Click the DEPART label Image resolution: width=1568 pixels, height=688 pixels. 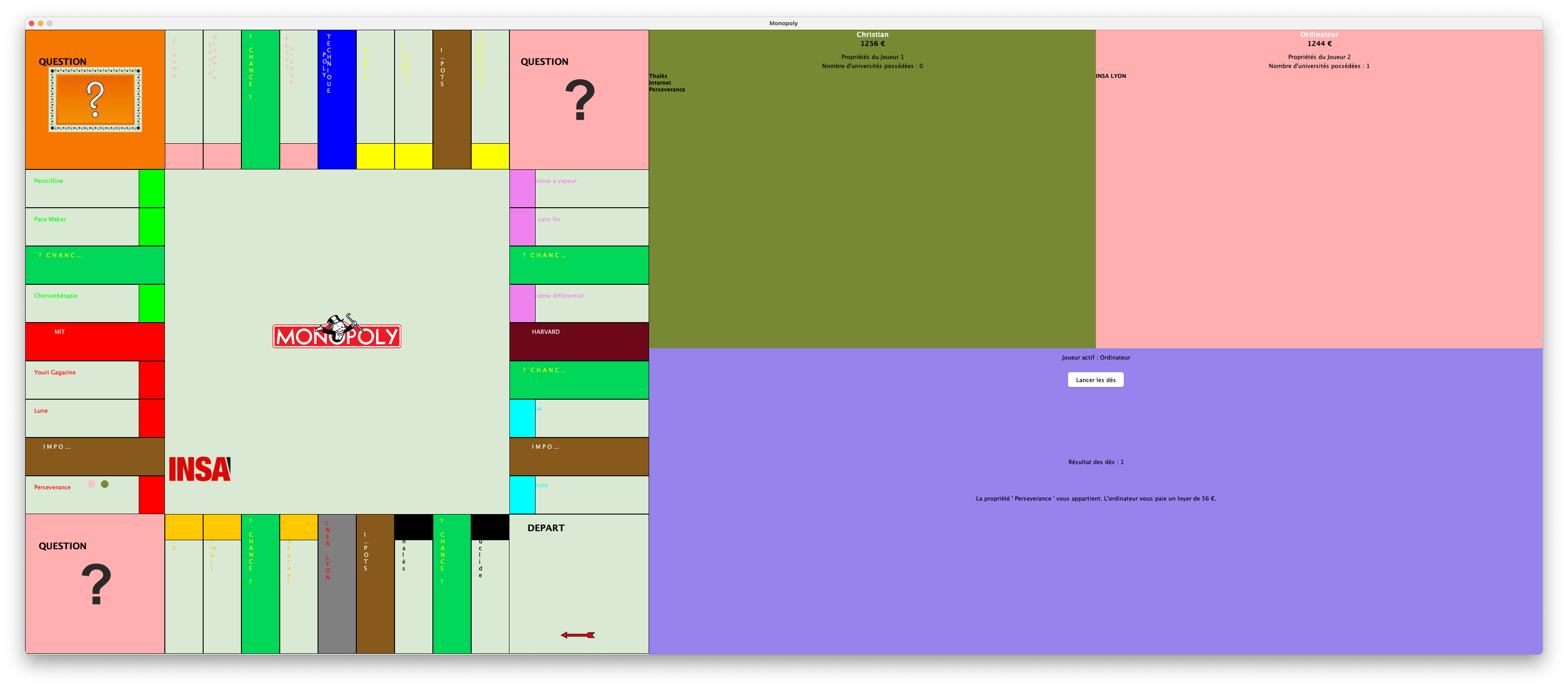[x=546, y=528]
